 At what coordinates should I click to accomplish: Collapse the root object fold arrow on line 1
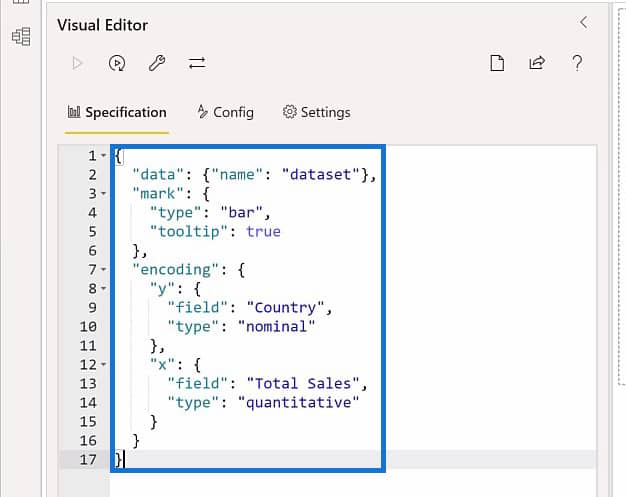tap(103, 155)
